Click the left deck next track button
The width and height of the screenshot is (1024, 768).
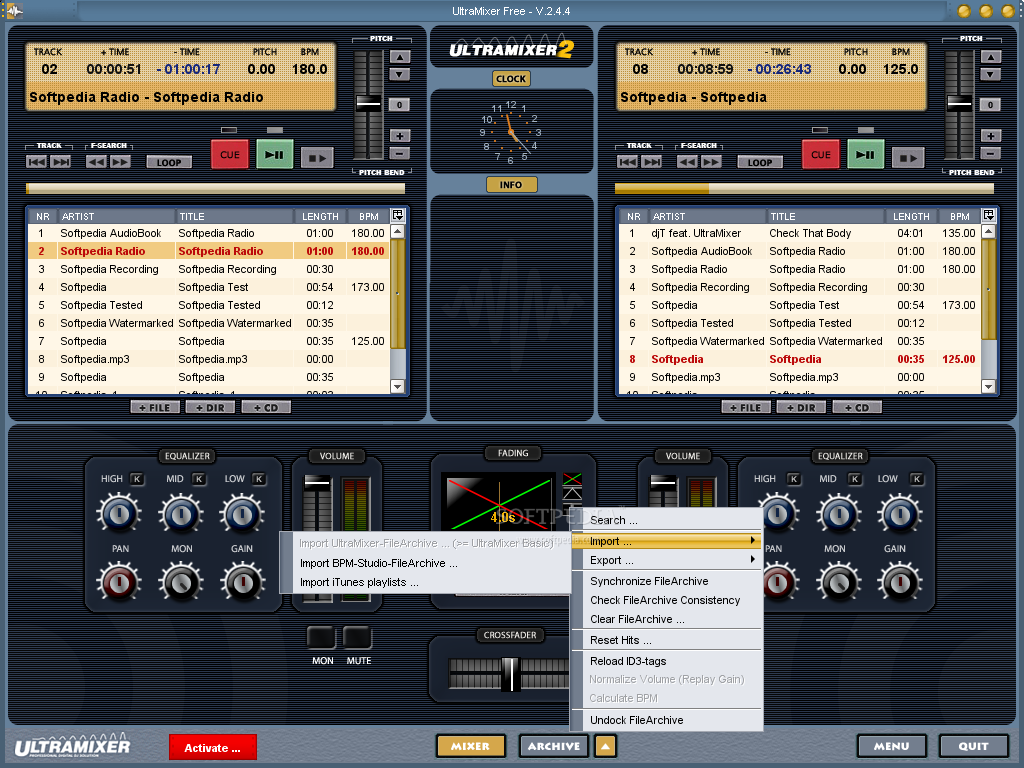click(61, 161)
